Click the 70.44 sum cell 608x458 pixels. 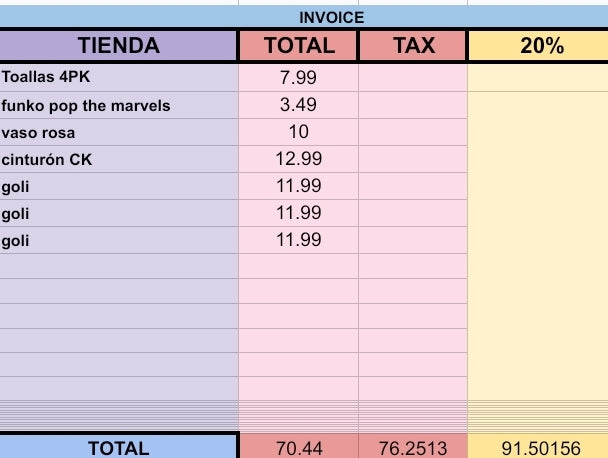tap(298, 449)
